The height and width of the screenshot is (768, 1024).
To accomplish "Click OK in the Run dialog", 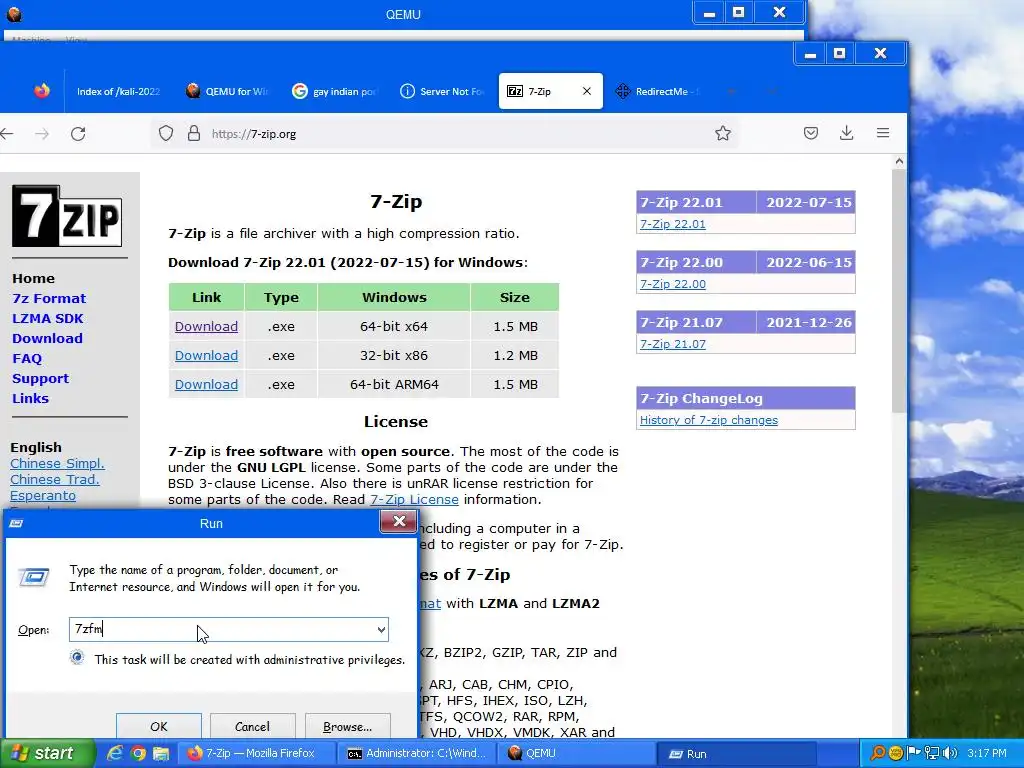I will click(x=159, y=726).
